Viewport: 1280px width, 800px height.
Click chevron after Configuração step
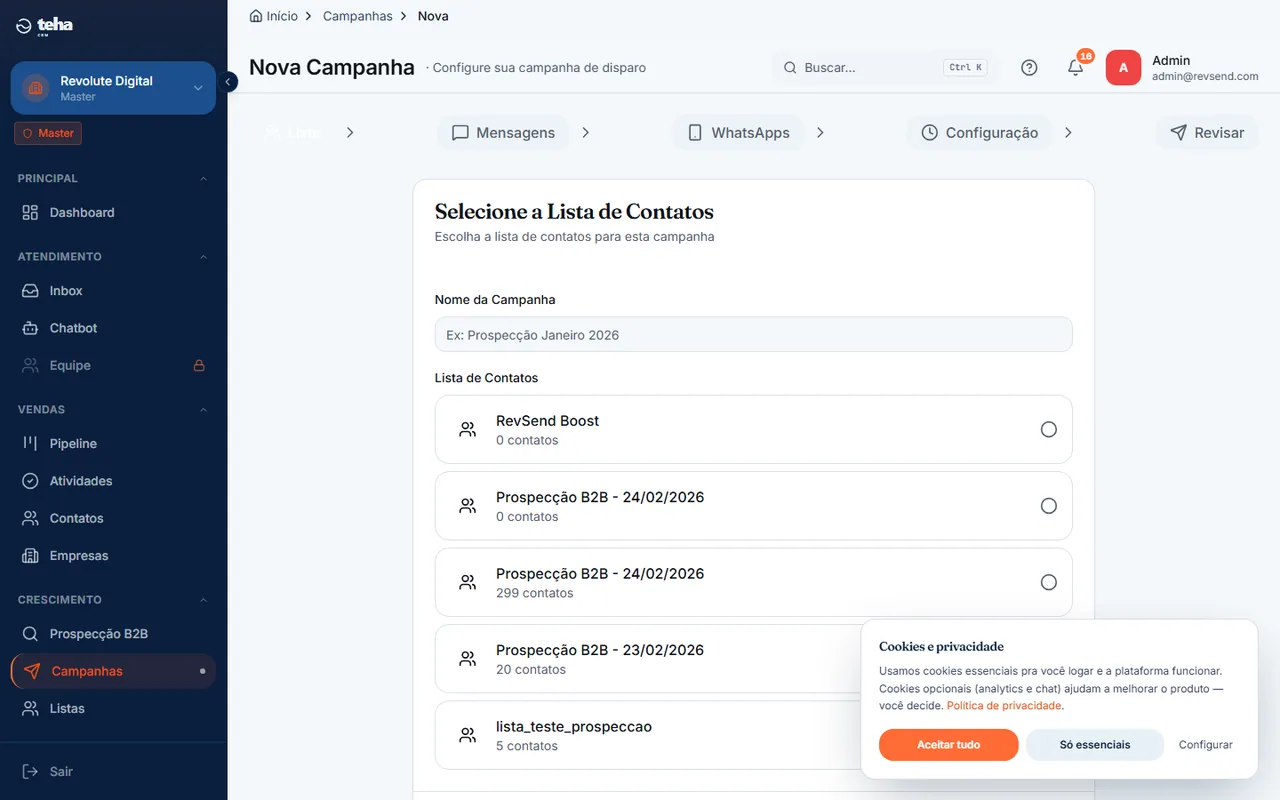(1068, 133)
